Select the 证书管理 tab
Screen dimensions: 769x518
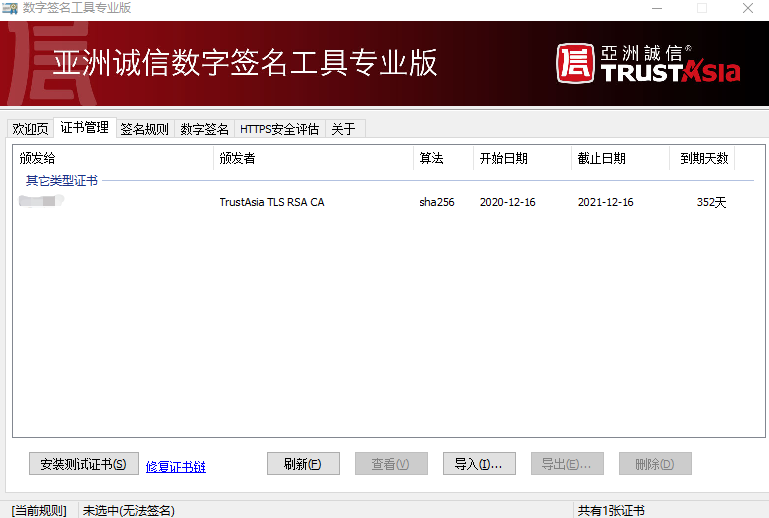pos(84,128)
